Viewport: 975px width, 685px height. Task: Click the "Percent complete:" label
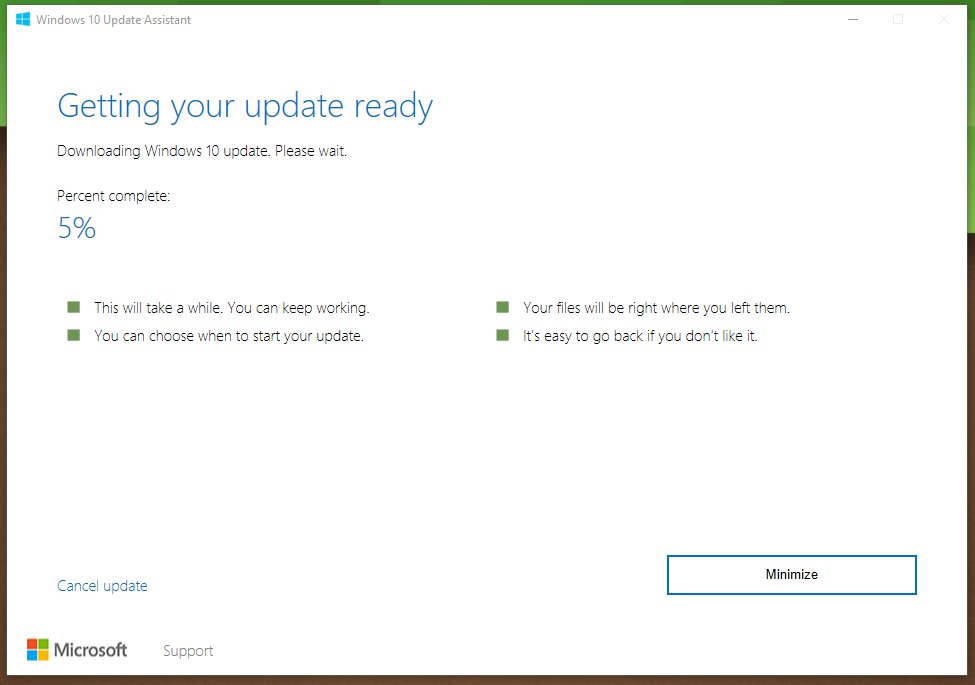coord(113,196)
